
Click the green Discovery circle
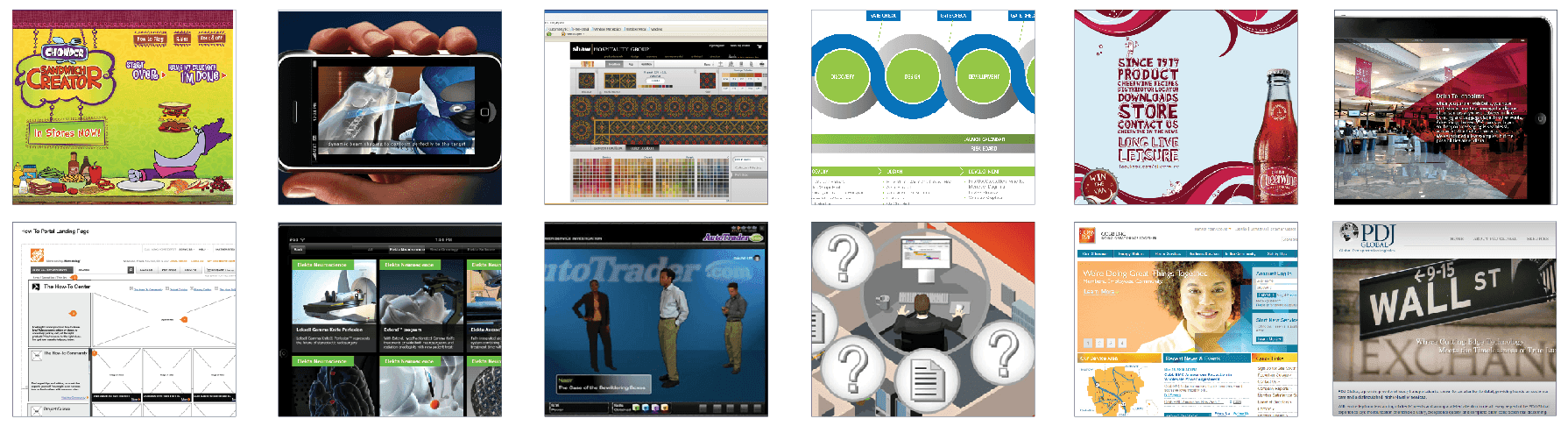click(842, 77)
